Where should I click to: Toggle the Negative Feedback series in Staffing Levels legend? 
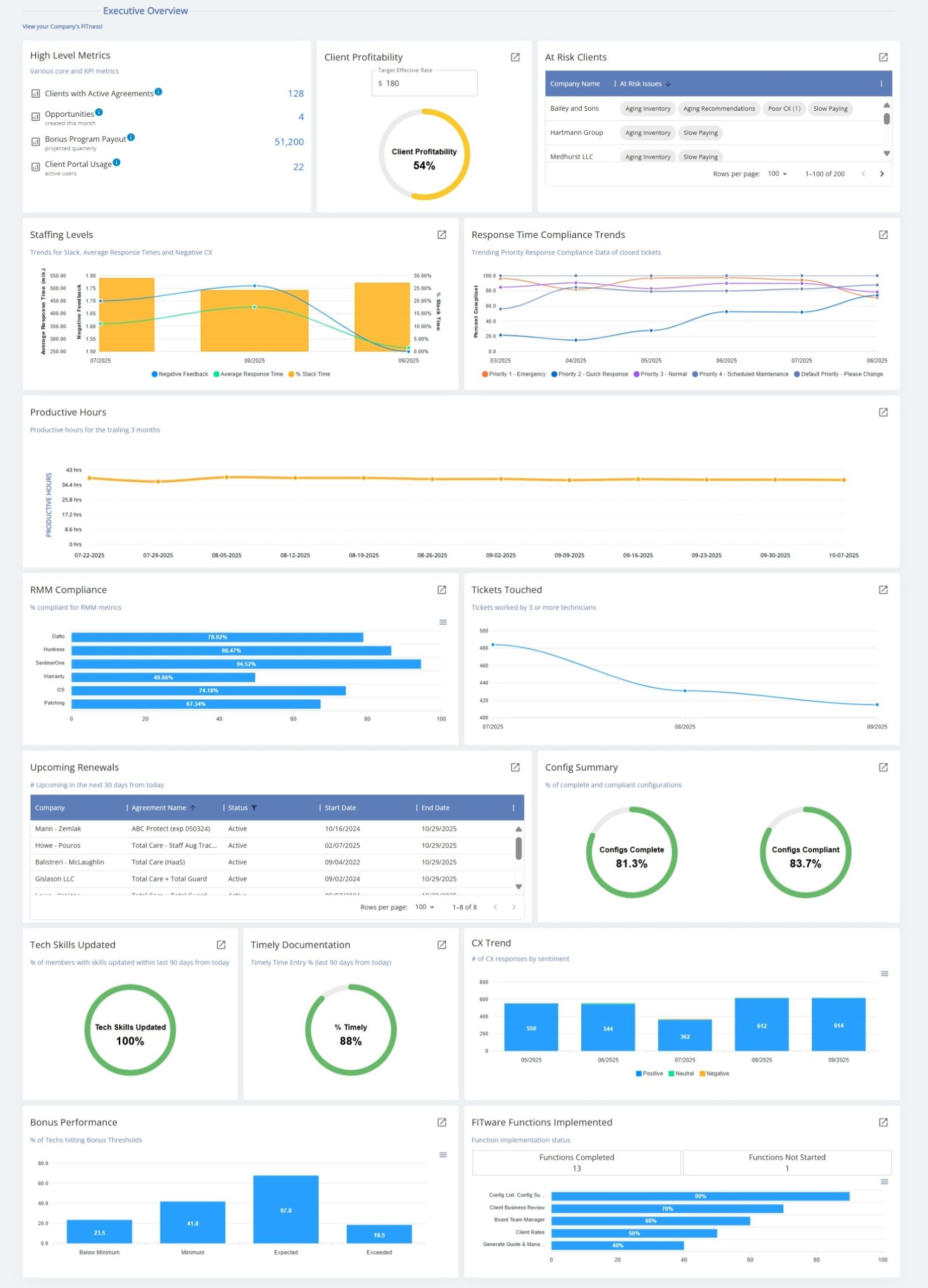click(x=180, y=374)
